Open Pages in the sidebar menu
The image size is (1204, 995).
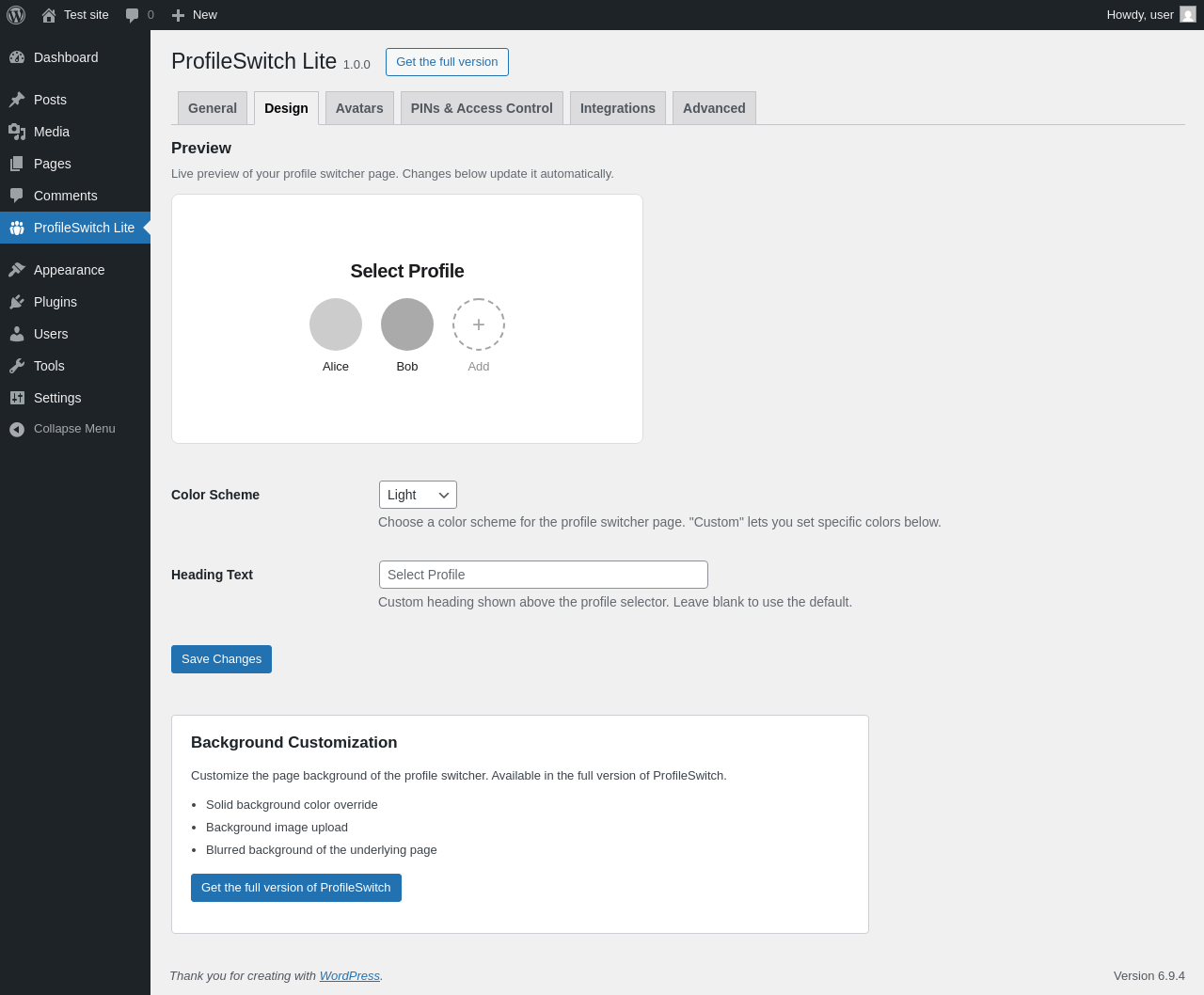75,164
